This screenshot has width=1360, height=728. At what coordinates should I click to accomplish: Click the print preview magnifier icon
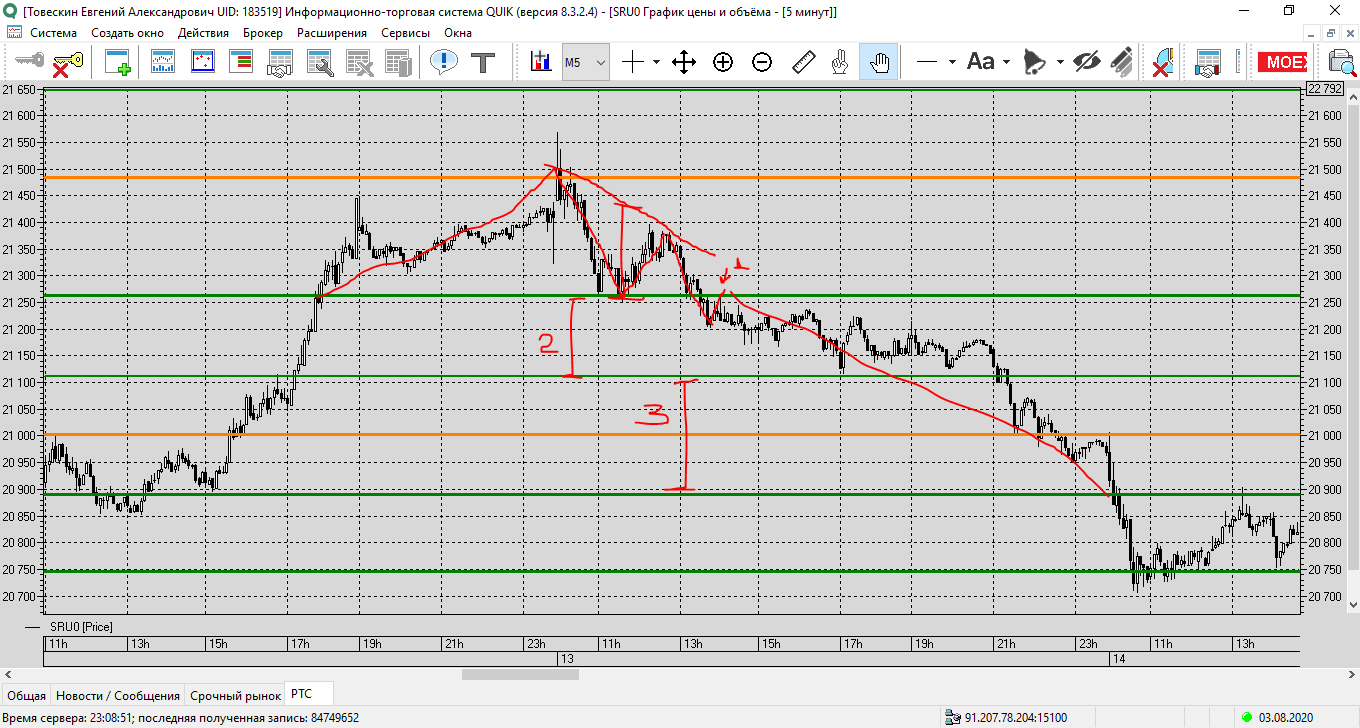(1340, 62)
